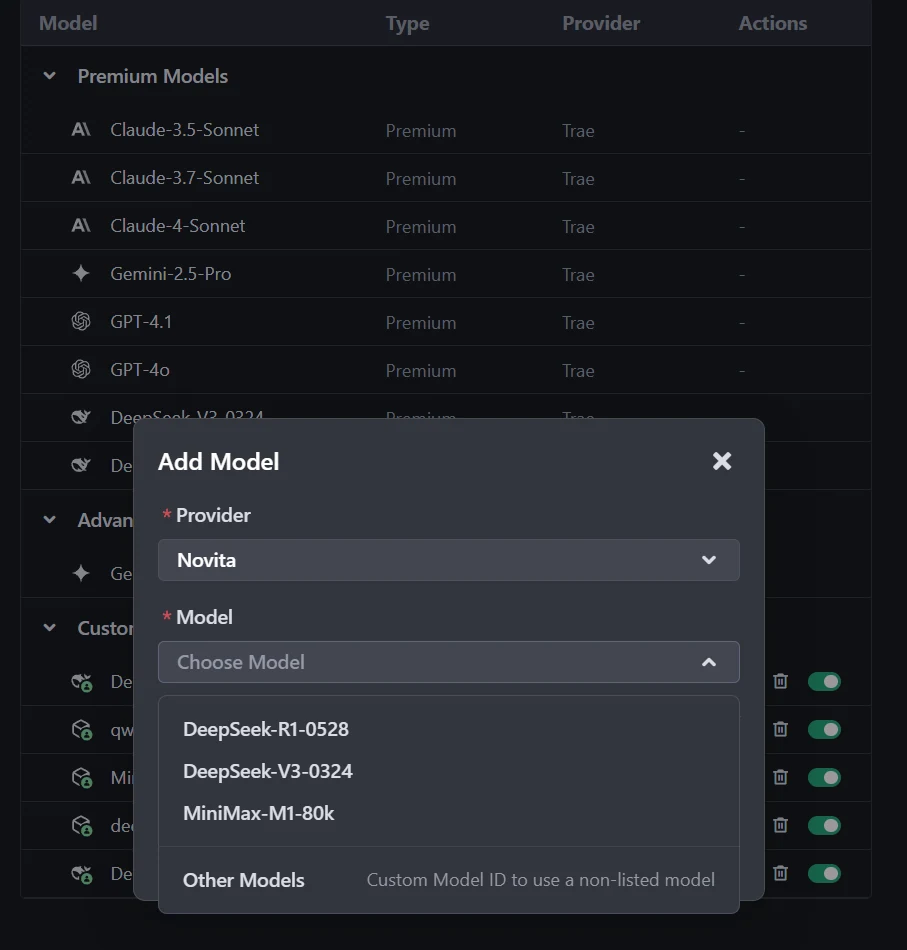The image size is (907, 950).
Task: Click the Anthropic icon beside Claude-3.7-Sonnet
Action: (81, 177)
